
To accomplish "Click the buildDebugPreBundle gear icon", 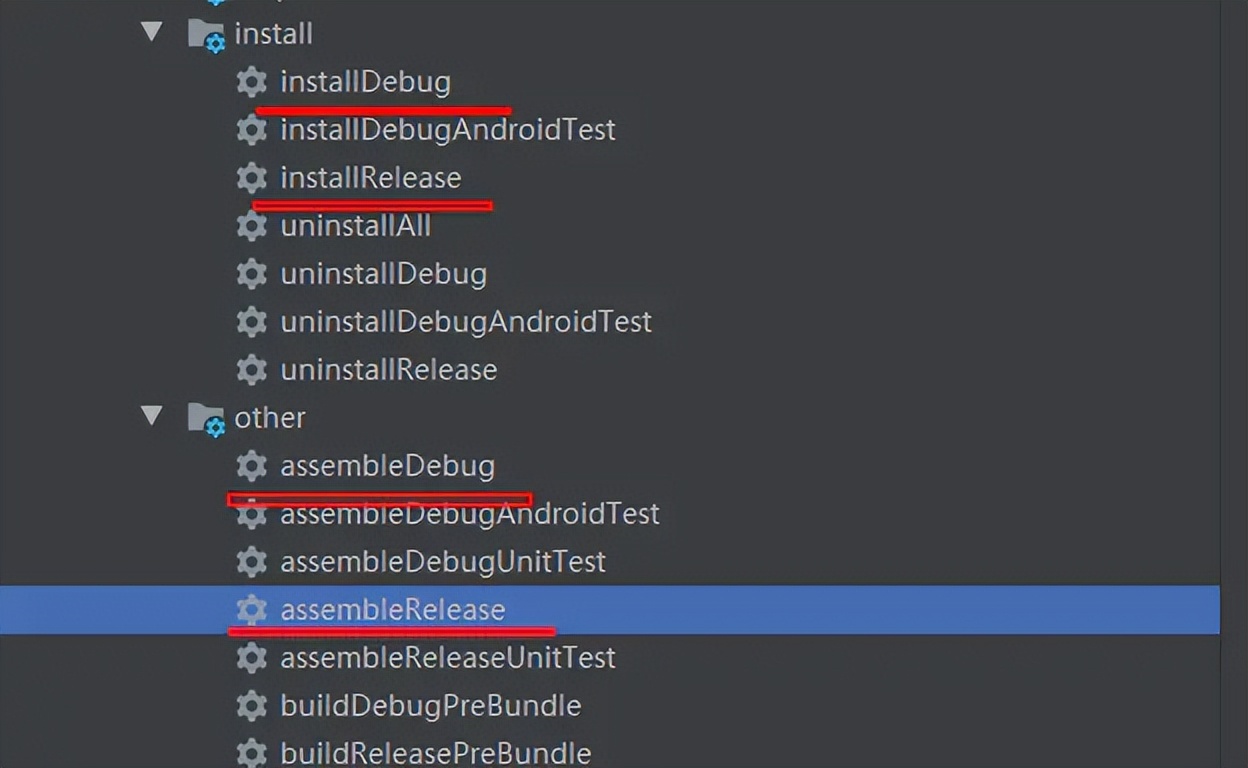I will [x=251, y=705].
